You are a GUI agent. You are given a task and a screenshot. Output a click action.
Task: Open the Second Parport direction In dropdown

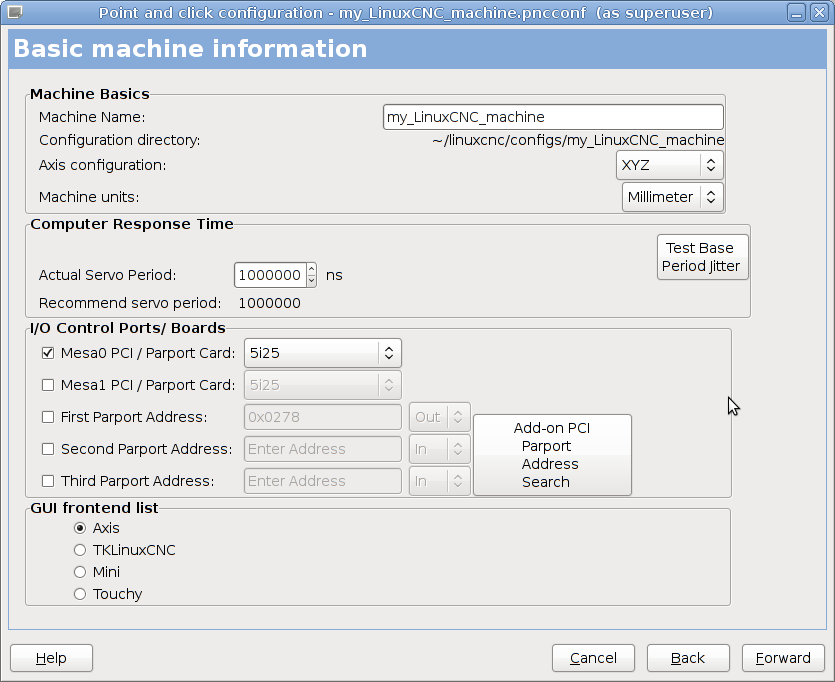click(x=439, y=449)
